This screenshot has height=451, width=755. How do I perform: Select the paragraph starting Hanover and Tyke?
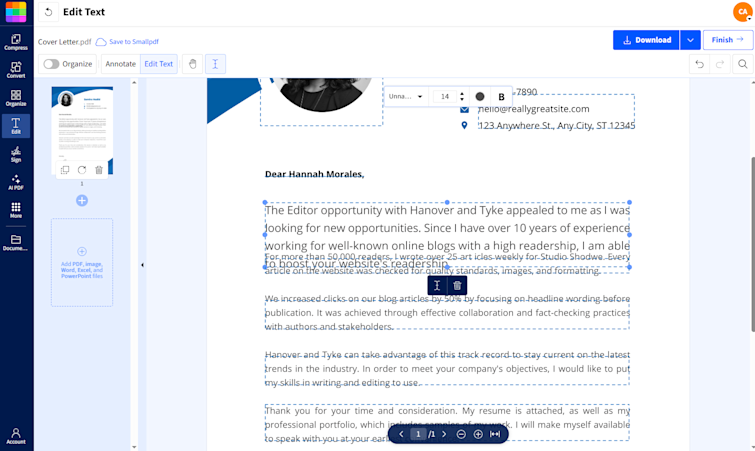pos(447,369)
